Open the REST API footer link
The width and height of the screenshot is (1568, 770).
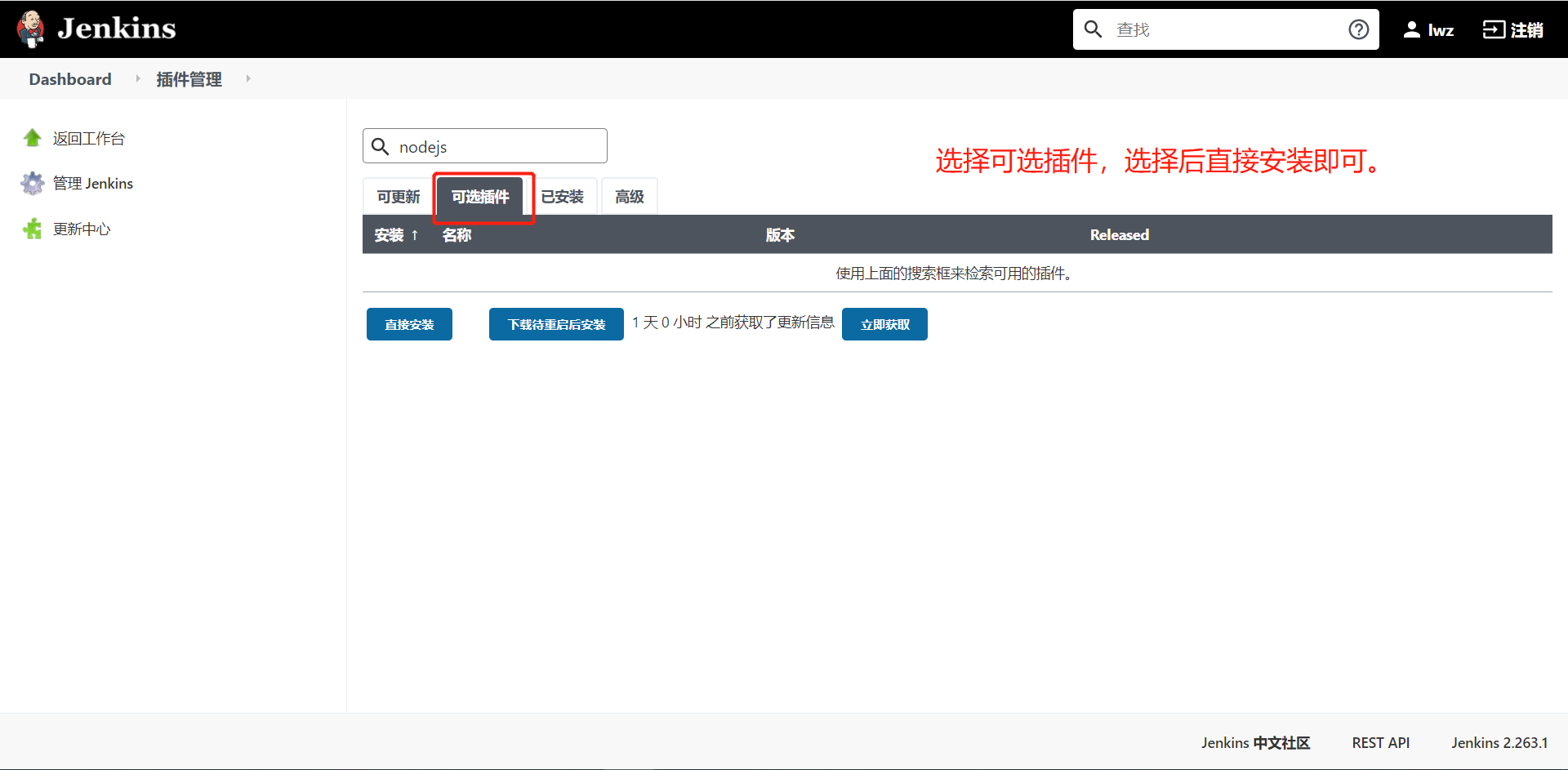[x=1381, y=743]
